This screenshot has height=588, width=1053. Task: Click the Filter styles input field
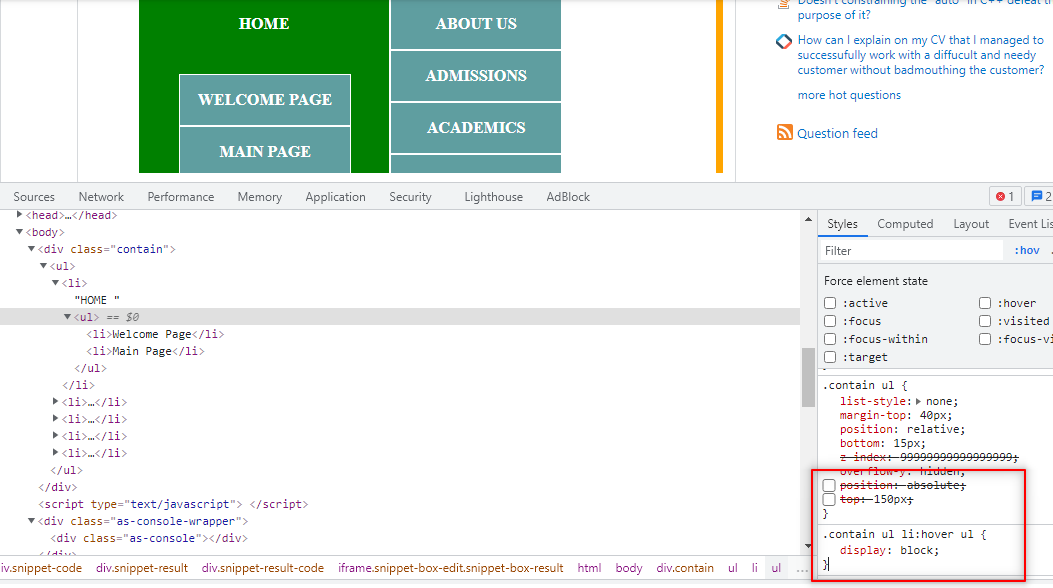coord(912,250)
